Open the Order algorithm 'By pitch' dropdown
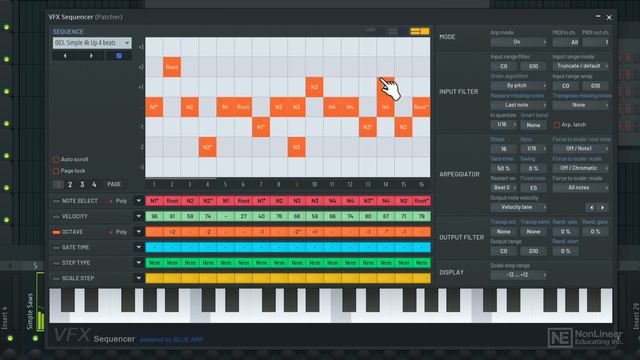 pos(519,86)
